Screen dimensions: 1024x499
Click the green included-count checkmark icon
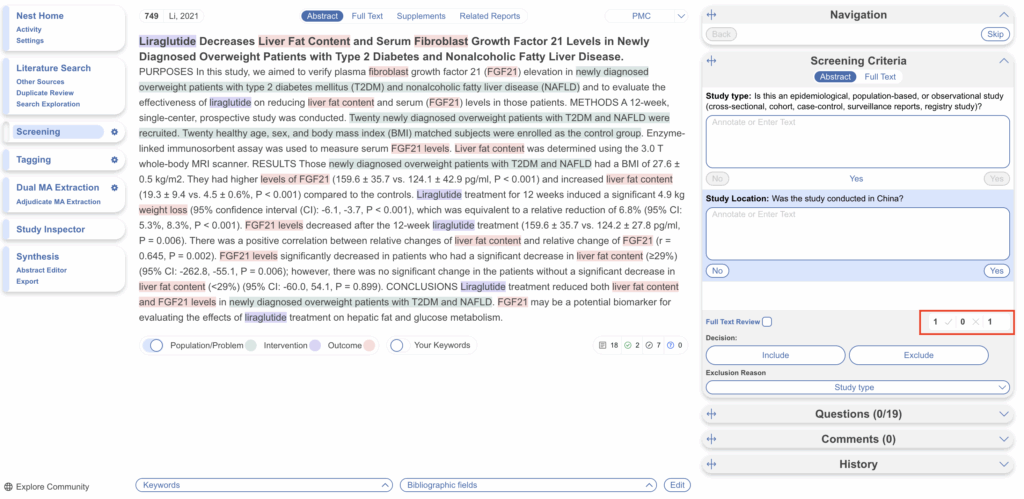tap(628, 346)
